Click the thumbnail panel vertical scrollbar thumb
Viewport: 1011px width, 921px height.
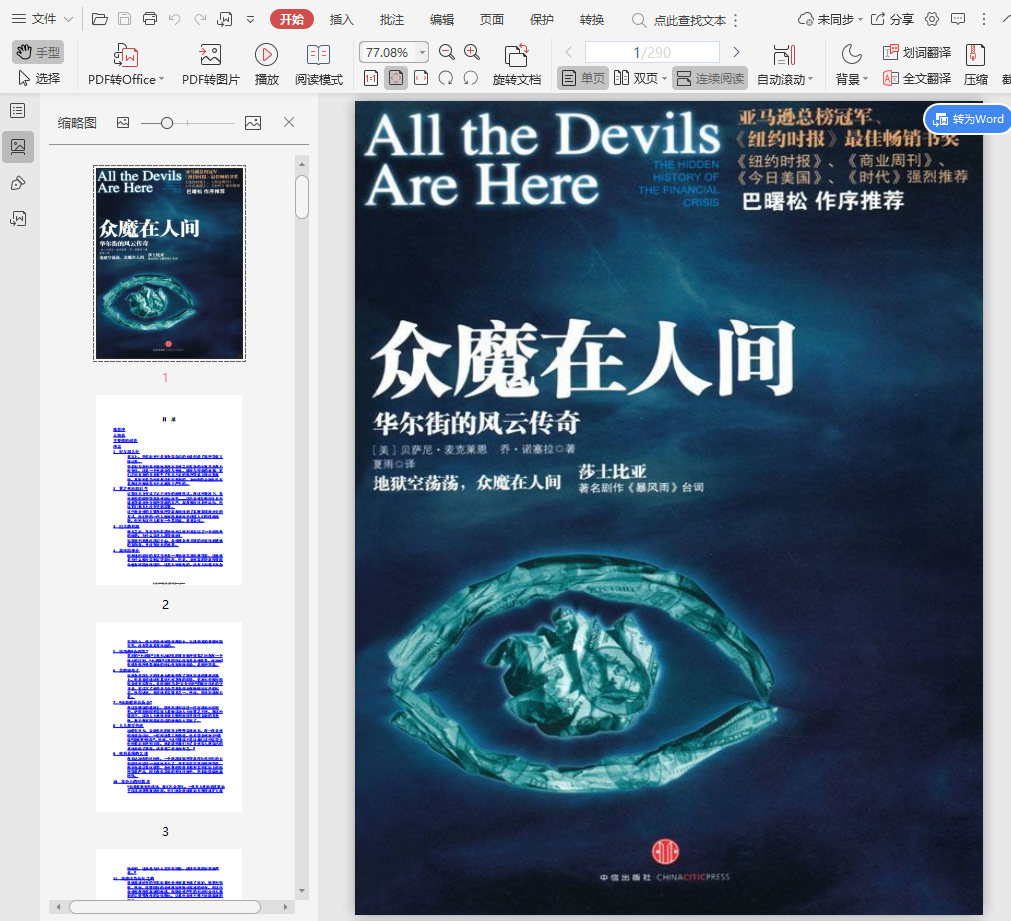click(x=302, y=197)
